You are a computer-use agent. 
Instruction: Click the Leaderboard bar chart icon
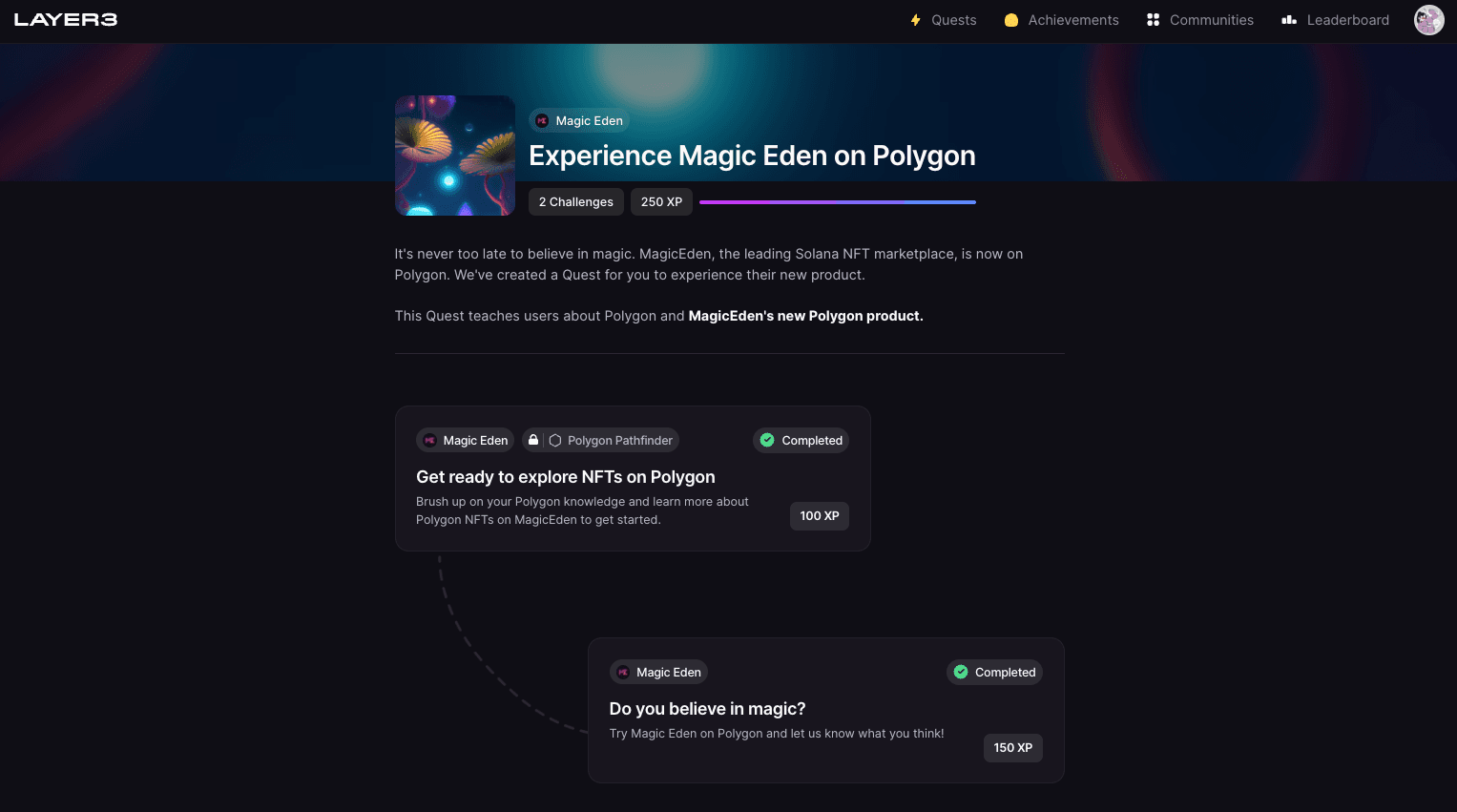(1289, 20)
